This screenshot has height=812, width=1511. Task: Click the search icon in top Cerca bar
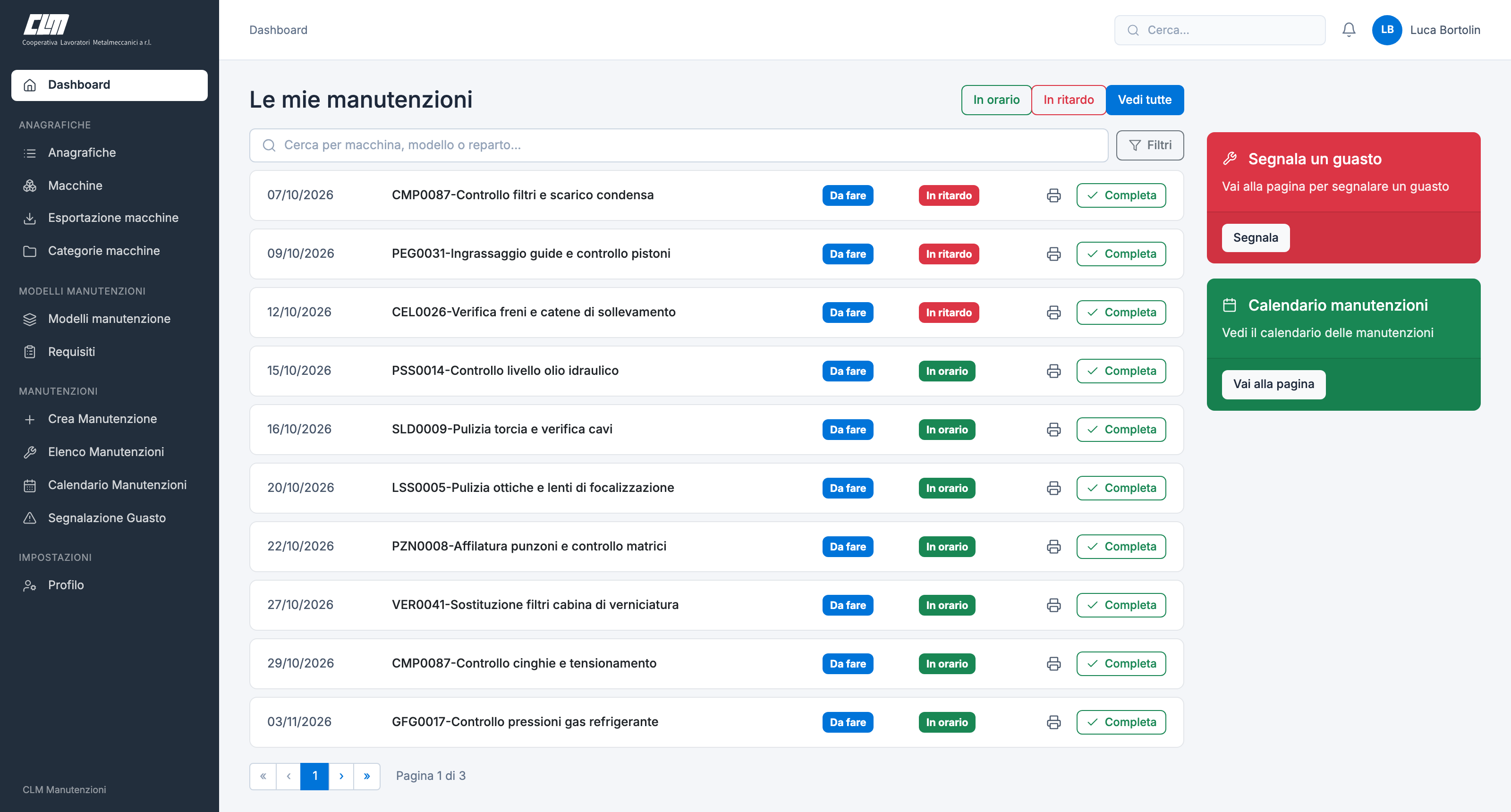pos(1133,30)
